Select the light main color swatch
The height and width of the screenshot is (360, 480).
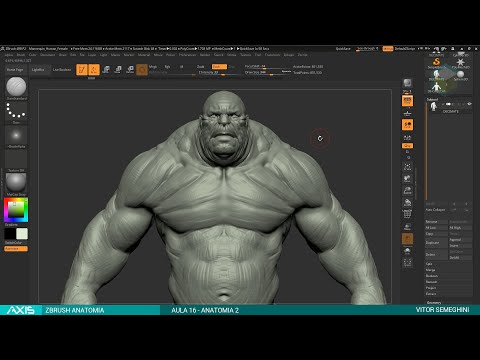pos(22,234)
